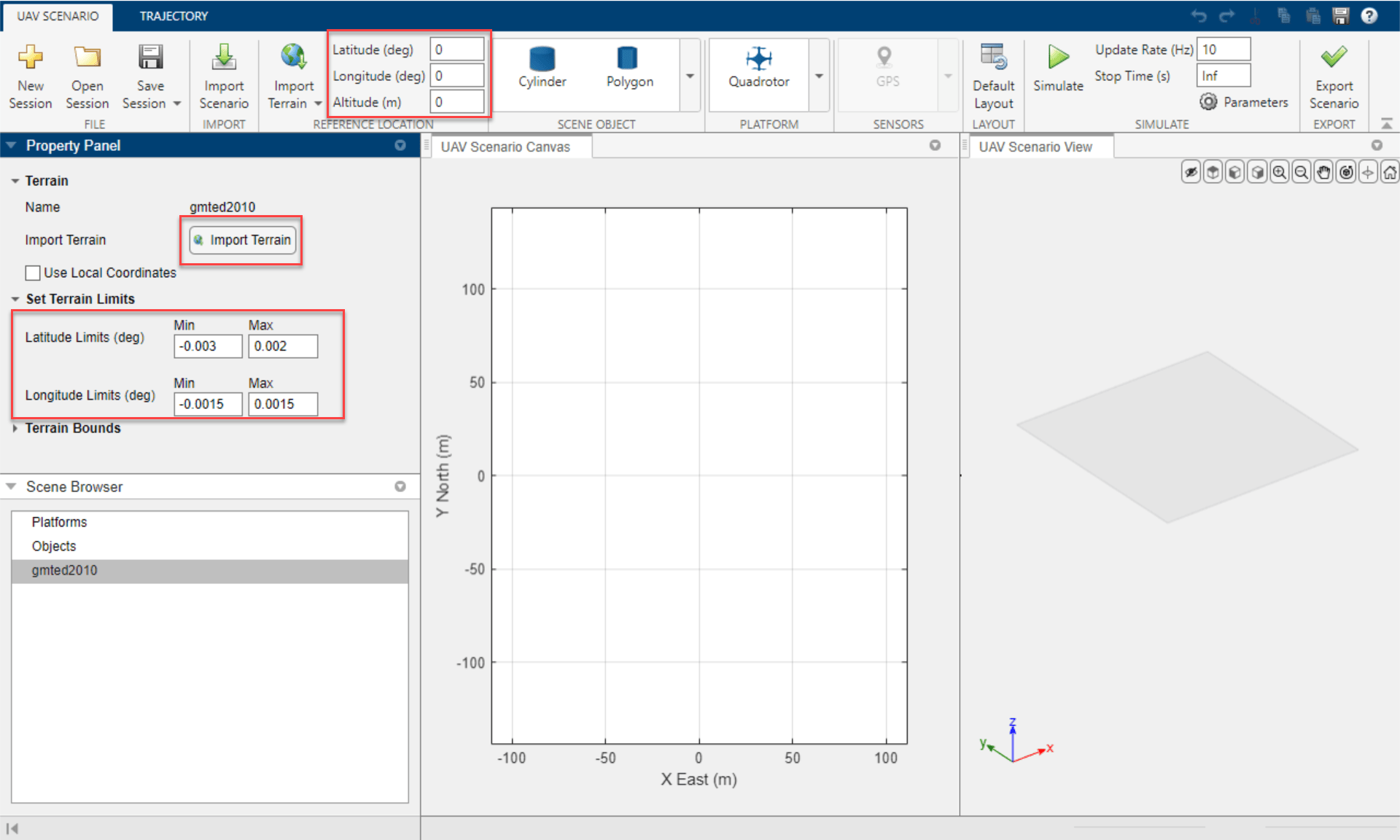This screenshot has width=1400, height=840.
Task: Click the Latitude Limits Max field
Action: (283, 346)
